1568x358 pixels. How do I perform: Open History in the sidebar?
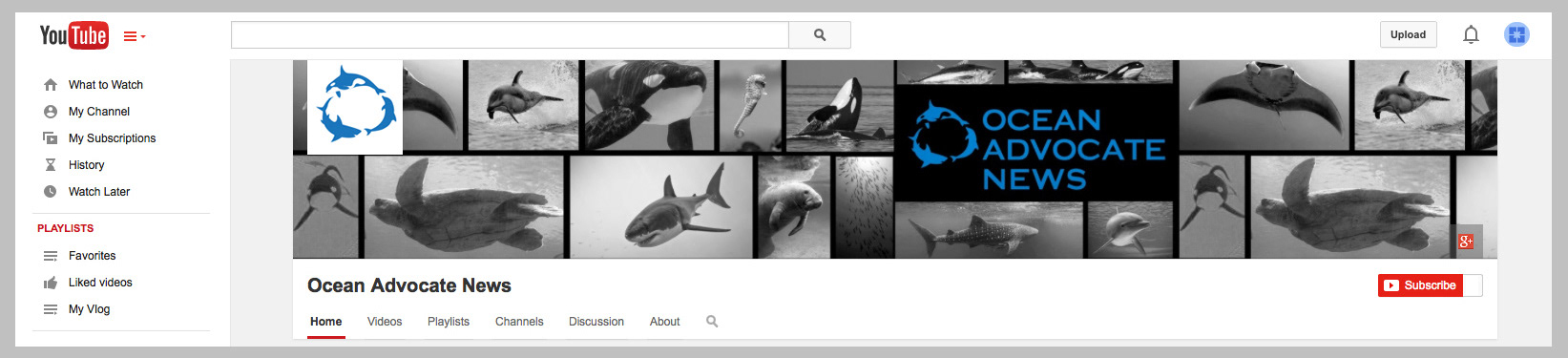coord(87,165)
